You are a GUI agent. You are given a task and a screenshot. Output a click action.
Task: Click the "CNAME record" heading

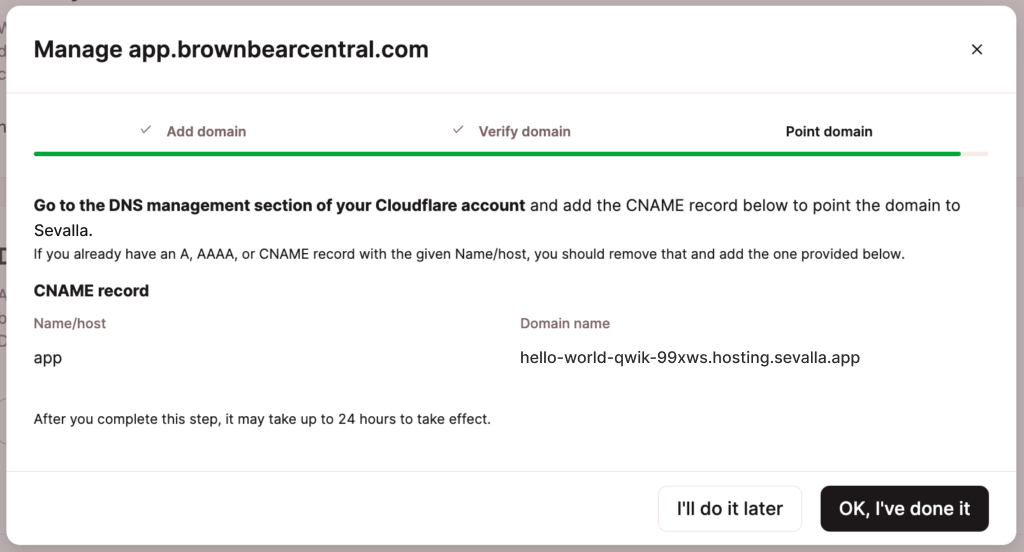coord(91,291)
